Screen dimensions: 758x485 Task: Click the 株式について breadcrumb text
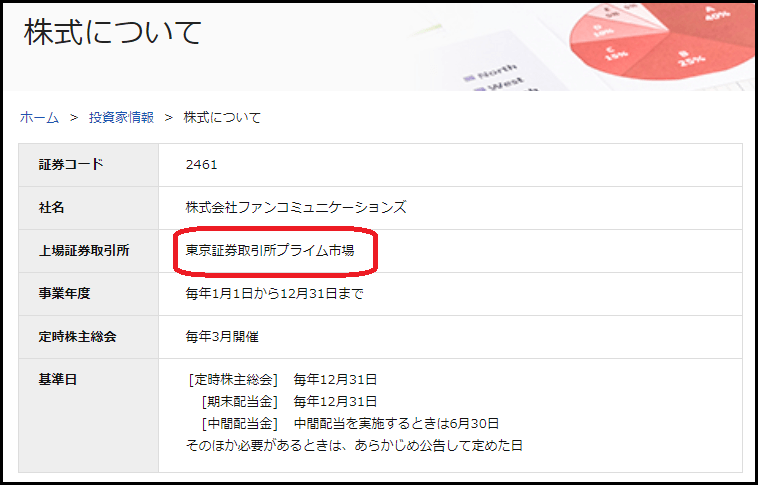coord(222,118)
